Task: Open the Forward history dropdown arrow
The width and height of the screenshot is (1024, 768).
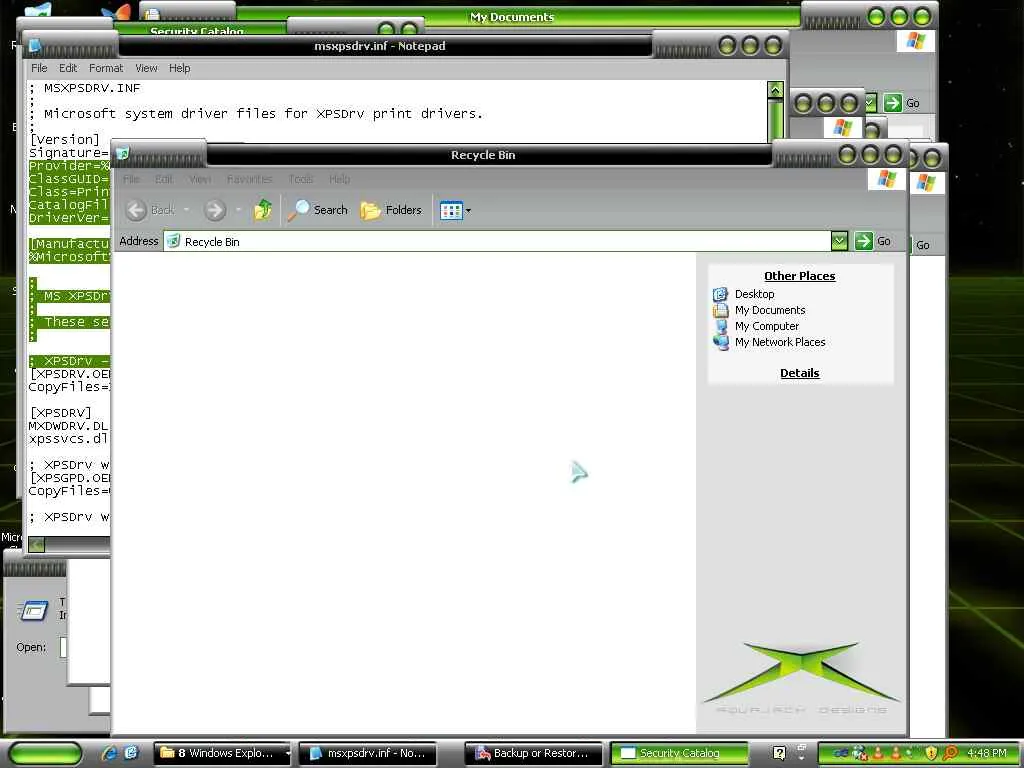Action: [x=238, y=210]
